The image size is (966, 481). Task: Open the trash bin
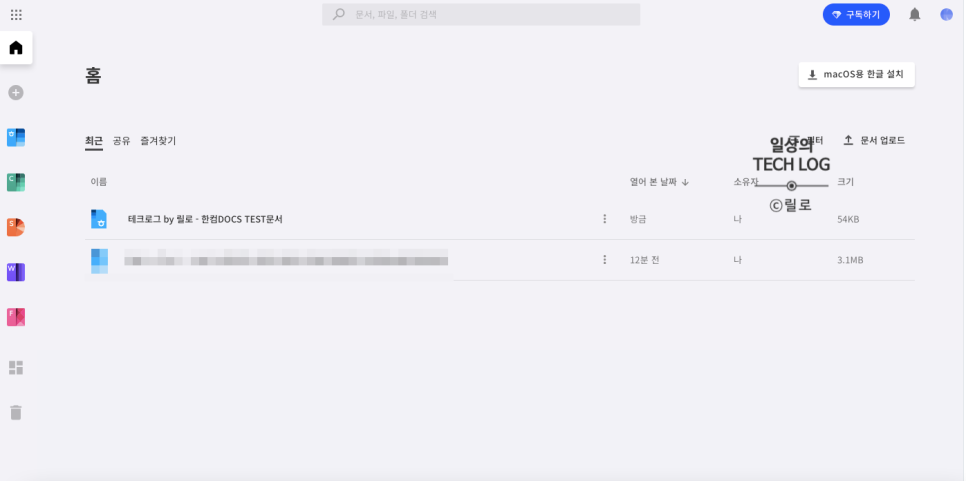16,413
